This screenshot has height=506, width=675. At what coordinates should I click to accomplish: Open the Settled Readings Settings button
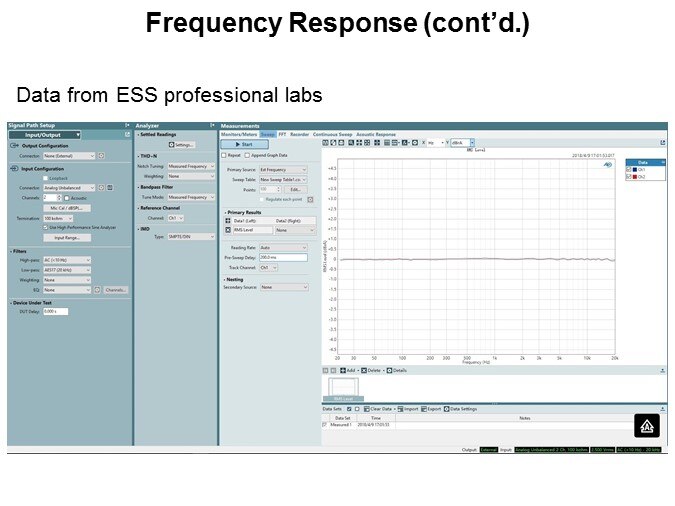pyautogui.click(x=179, y=144)
